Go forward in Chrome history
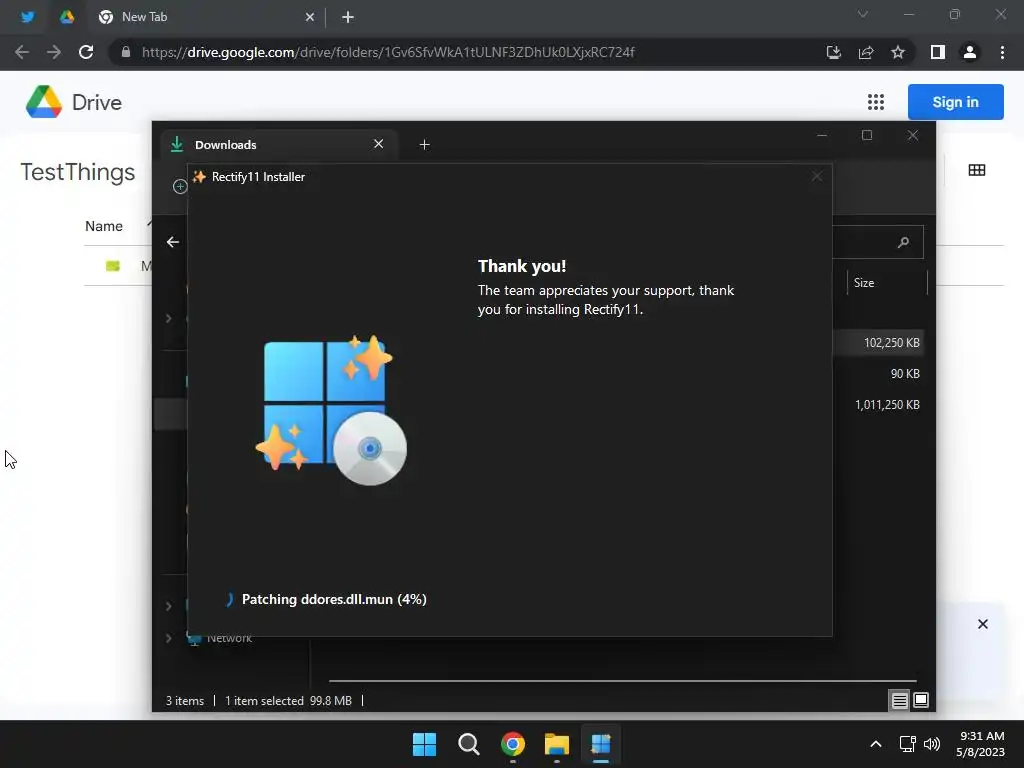This screenshot has width=1024, height=768. (x=54, y=52)
